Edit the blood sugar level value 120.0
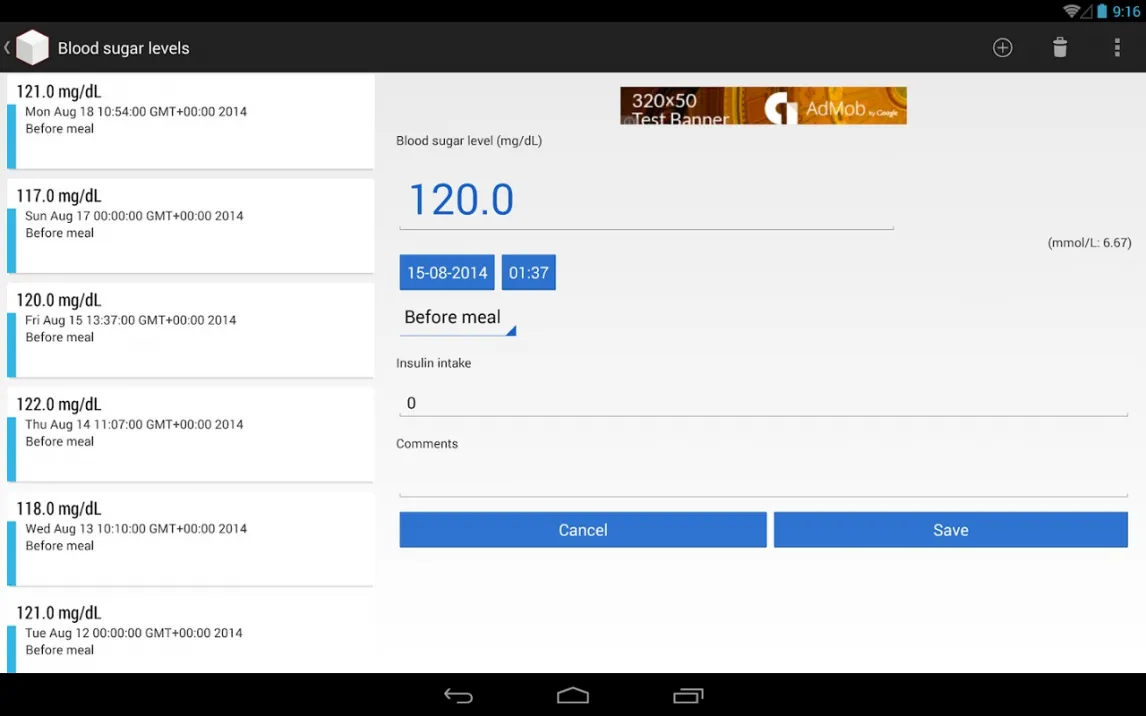The height and width of the screenshot is (716, 1146). coord(646,200)
